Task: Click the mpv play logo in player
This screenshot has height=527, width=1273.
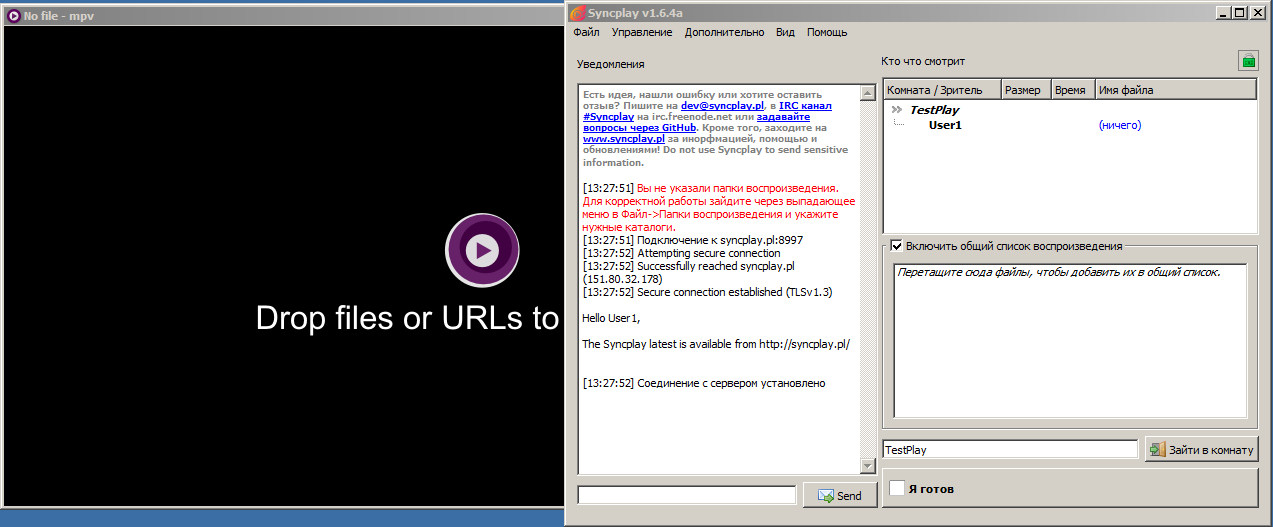Action: coord(482,250)
